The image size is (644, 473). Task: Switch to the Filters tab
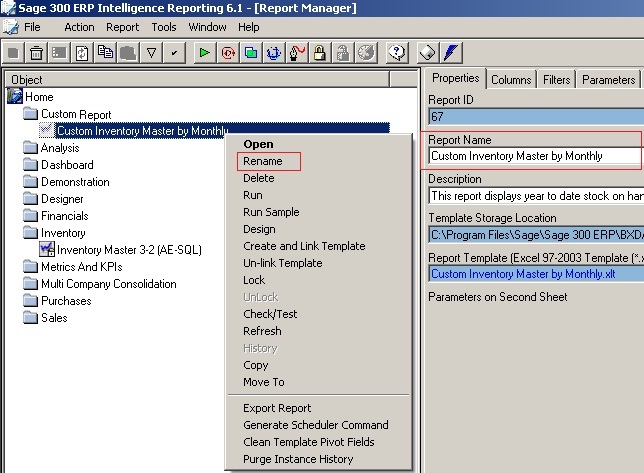click(557, 79)
